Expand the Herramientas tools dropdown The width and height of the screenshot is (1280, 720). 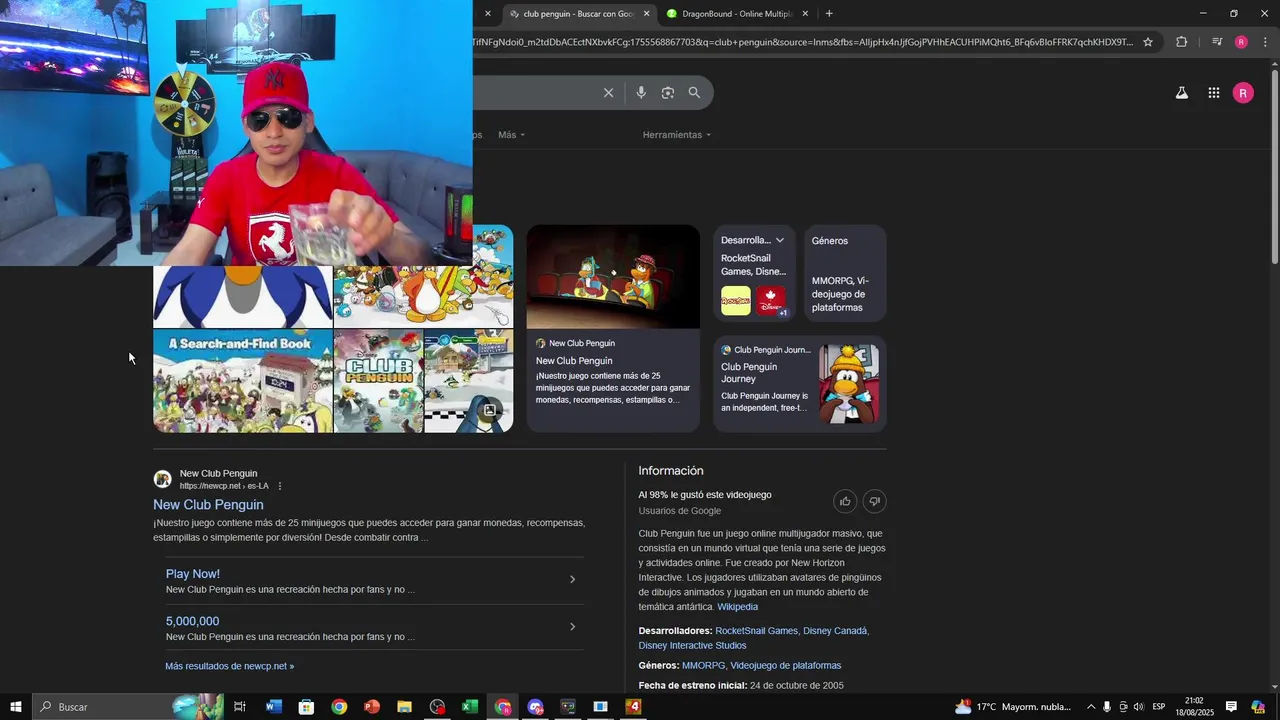(677, 135)
